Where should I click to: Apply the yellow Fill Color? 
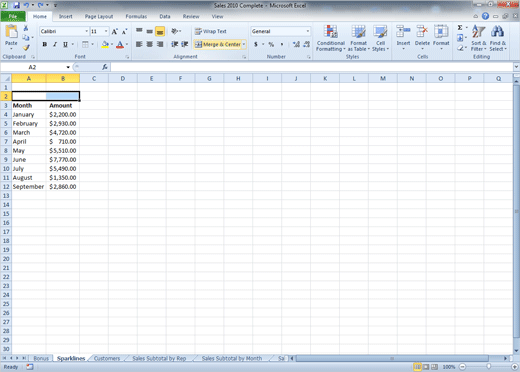tap(105, 44)
